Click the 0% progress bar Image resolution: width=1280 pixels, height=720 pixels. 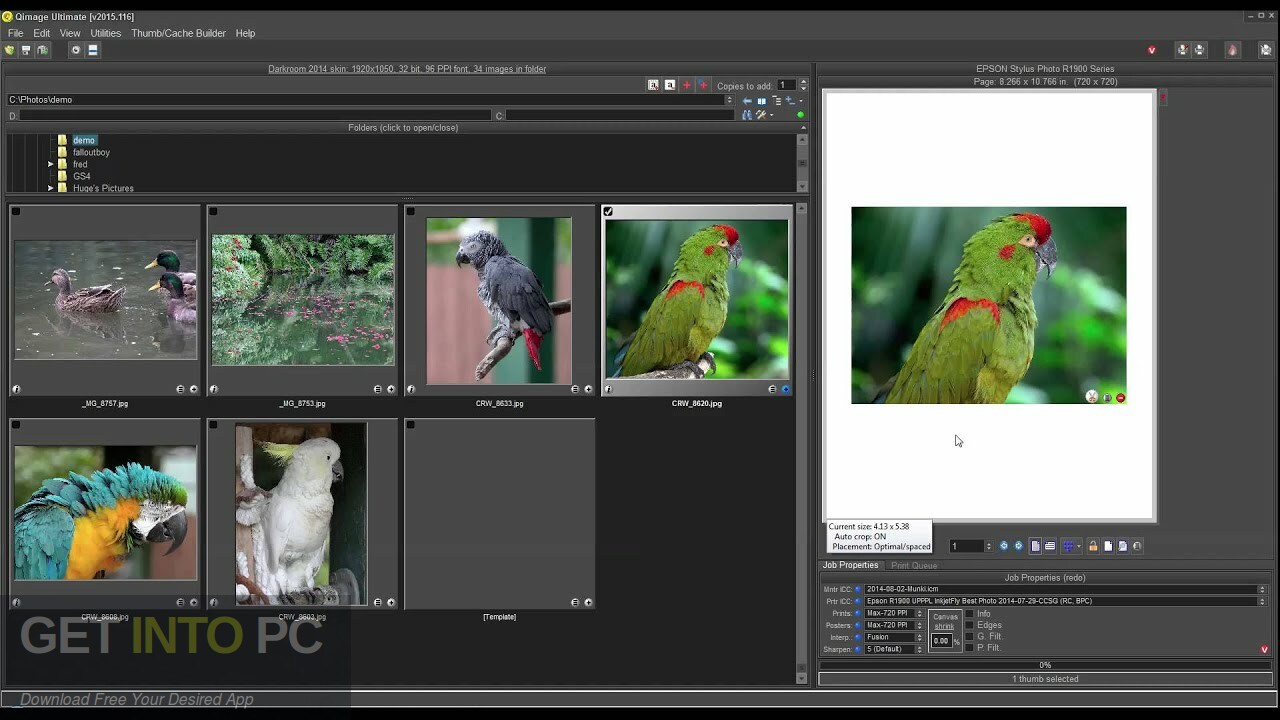[x=1045, y=665]
